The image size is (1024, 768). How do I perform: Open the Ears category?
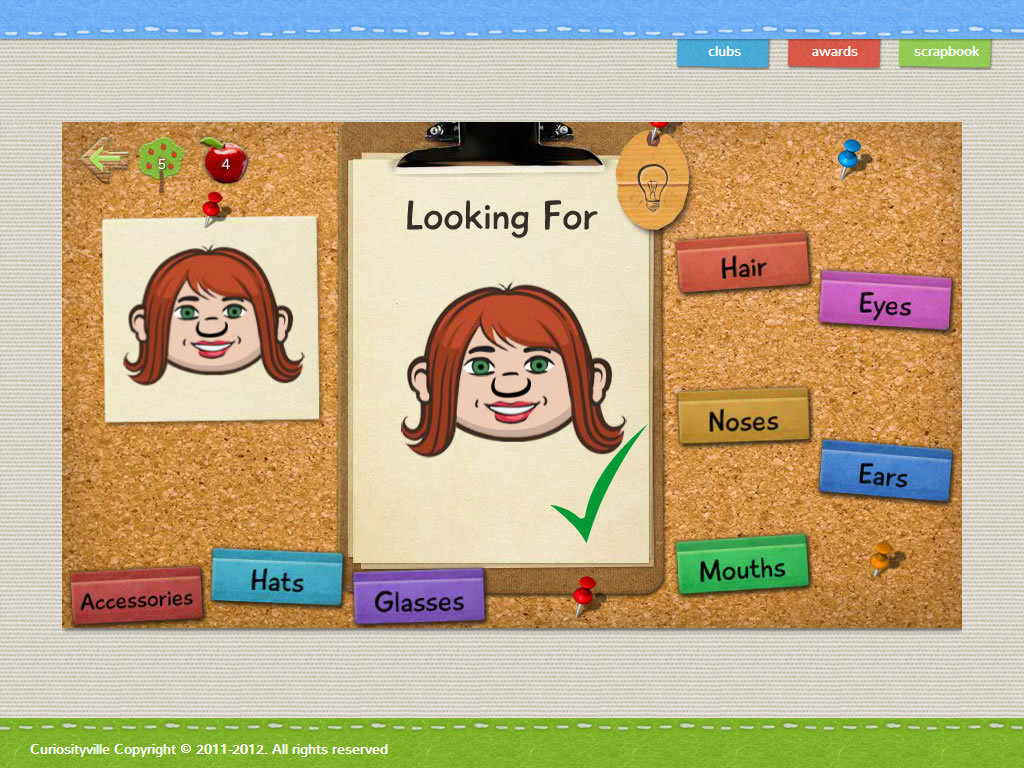(x=884, y=472)
